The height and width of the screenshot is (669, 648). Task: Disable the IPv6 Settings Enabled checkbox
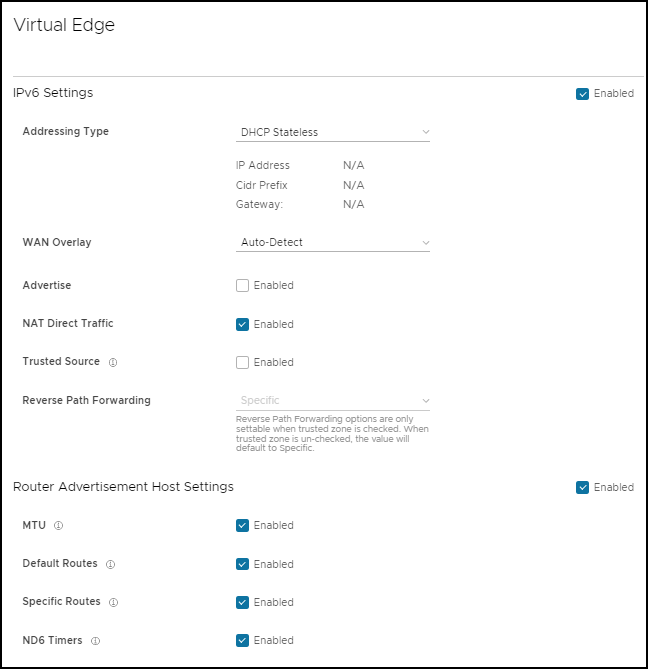582,94
